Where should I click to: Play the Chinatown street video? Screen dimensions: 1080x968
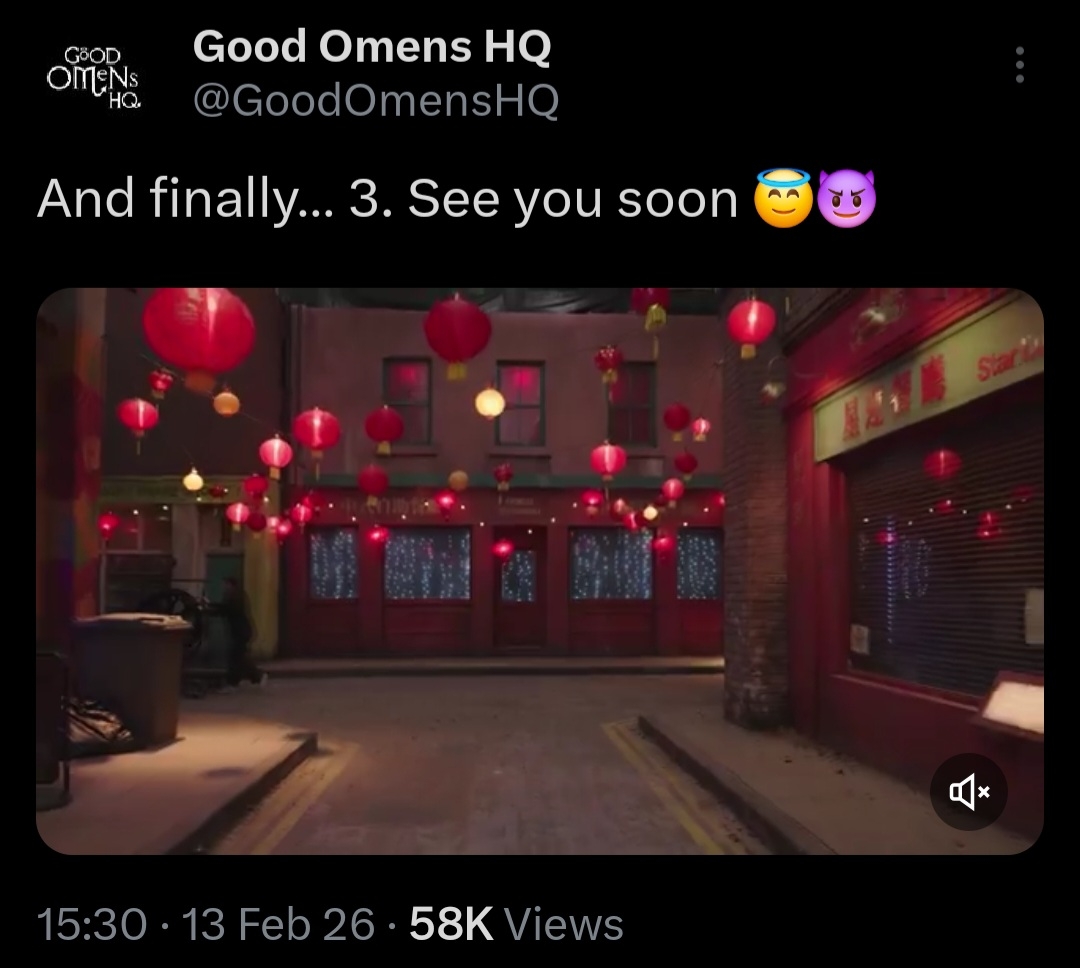pos(540,571)
